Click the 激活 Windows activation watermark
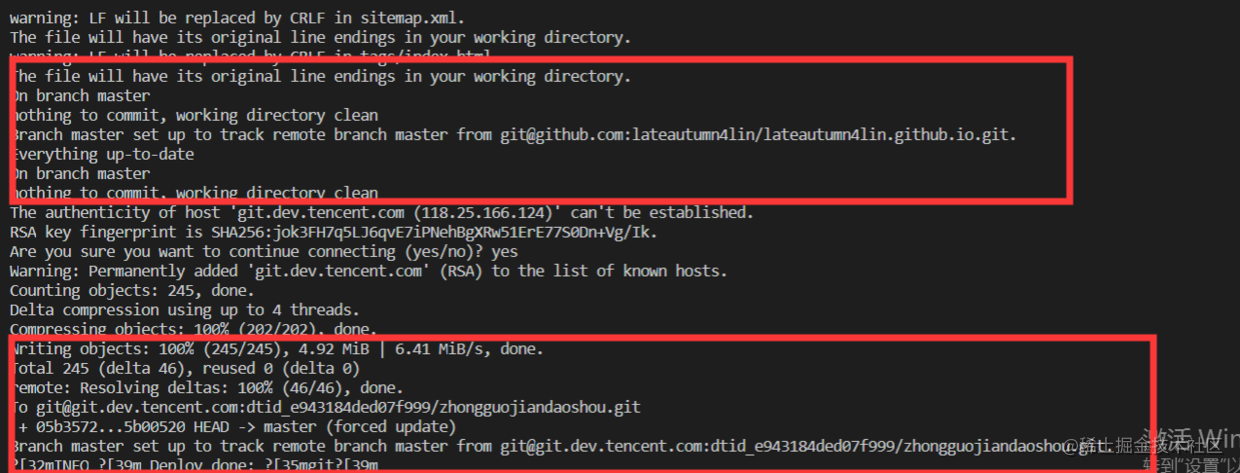This screenshot has width=1240, height=473. coord(1192,441)
